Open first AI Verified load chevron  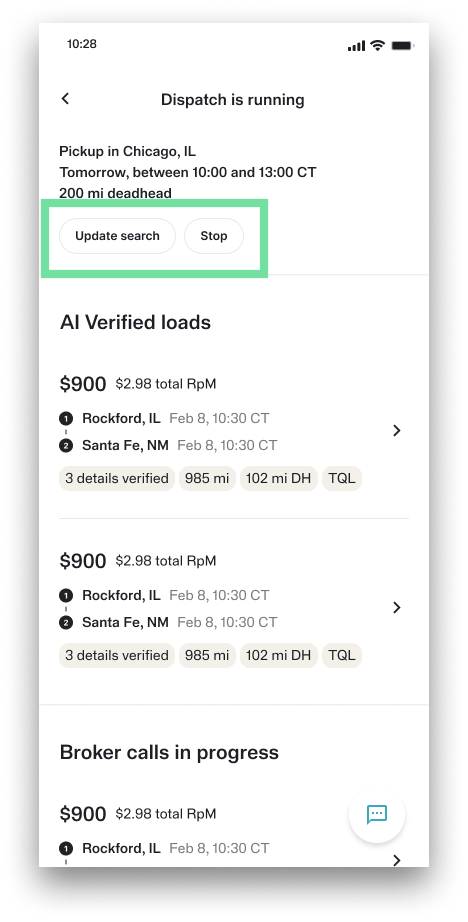397,430
